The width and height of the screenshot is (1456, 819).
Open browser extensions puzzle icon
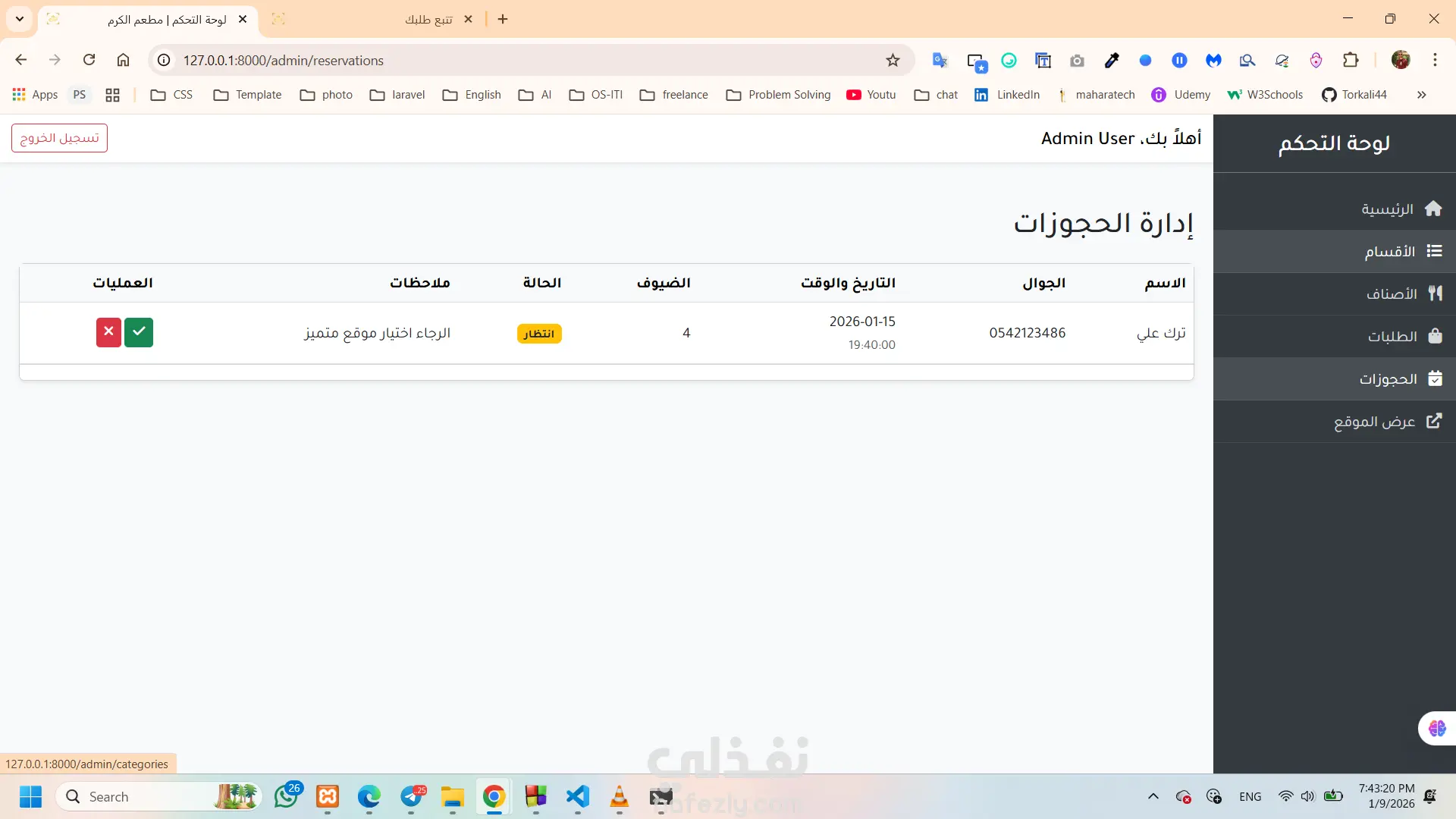click(1351, 61)
